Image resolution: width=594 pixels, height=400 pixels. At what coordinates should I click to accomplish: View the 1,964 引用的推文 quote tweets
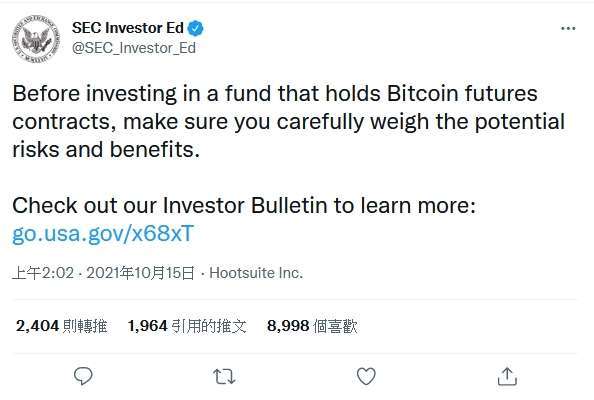tap(187, 326)
